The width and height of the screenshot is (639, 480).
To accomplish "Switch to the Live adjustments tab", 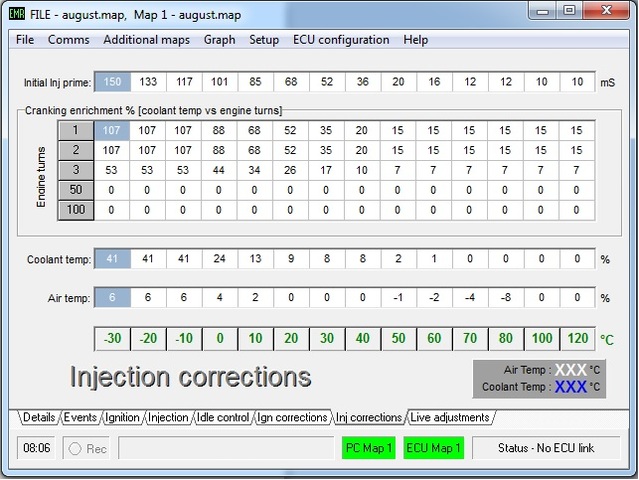I will 449,417.
